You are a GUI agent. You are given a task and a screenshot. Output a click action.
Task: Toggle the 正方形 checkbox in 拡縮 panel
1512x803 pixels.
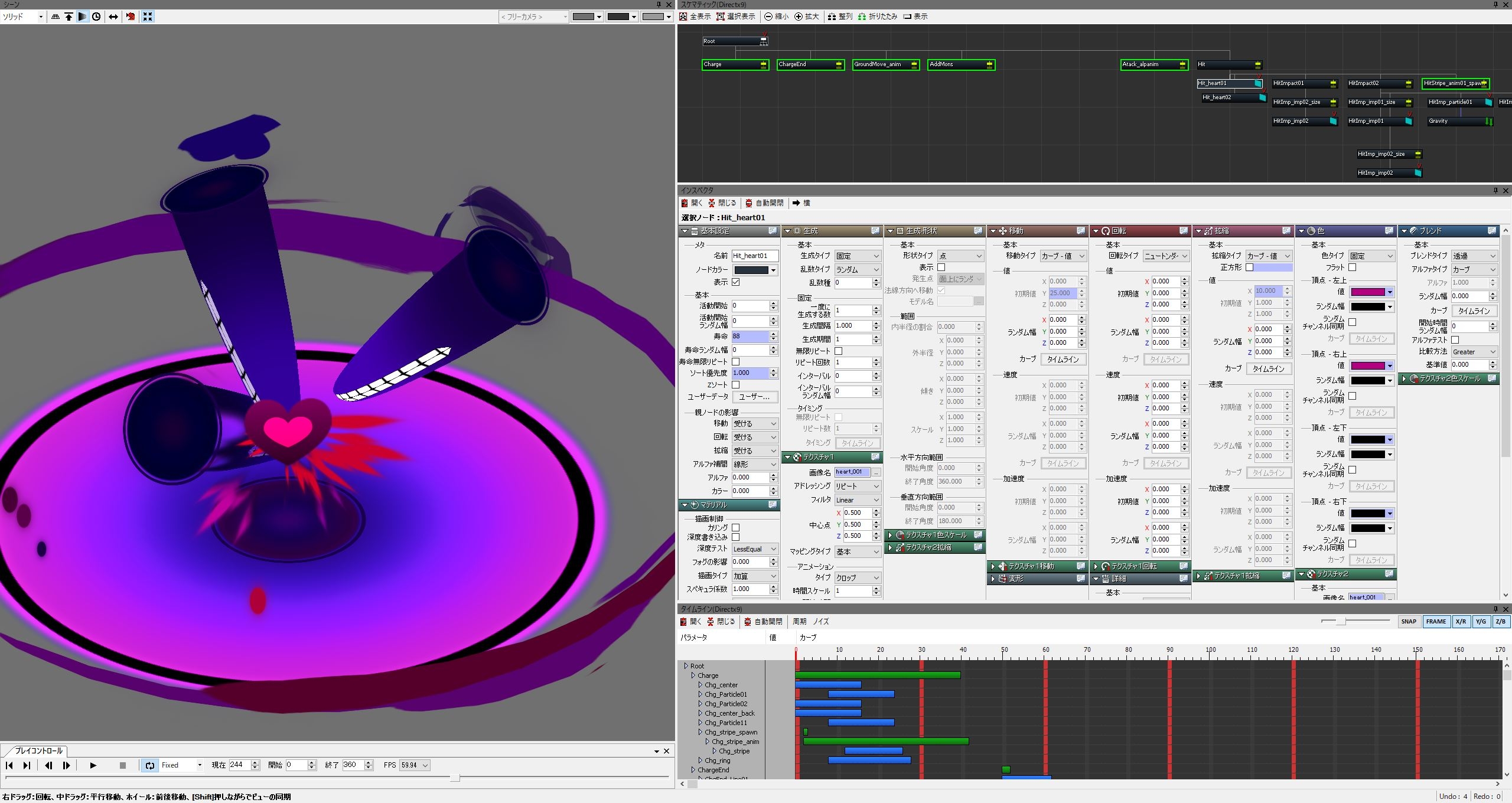(x=1249, y=267)
